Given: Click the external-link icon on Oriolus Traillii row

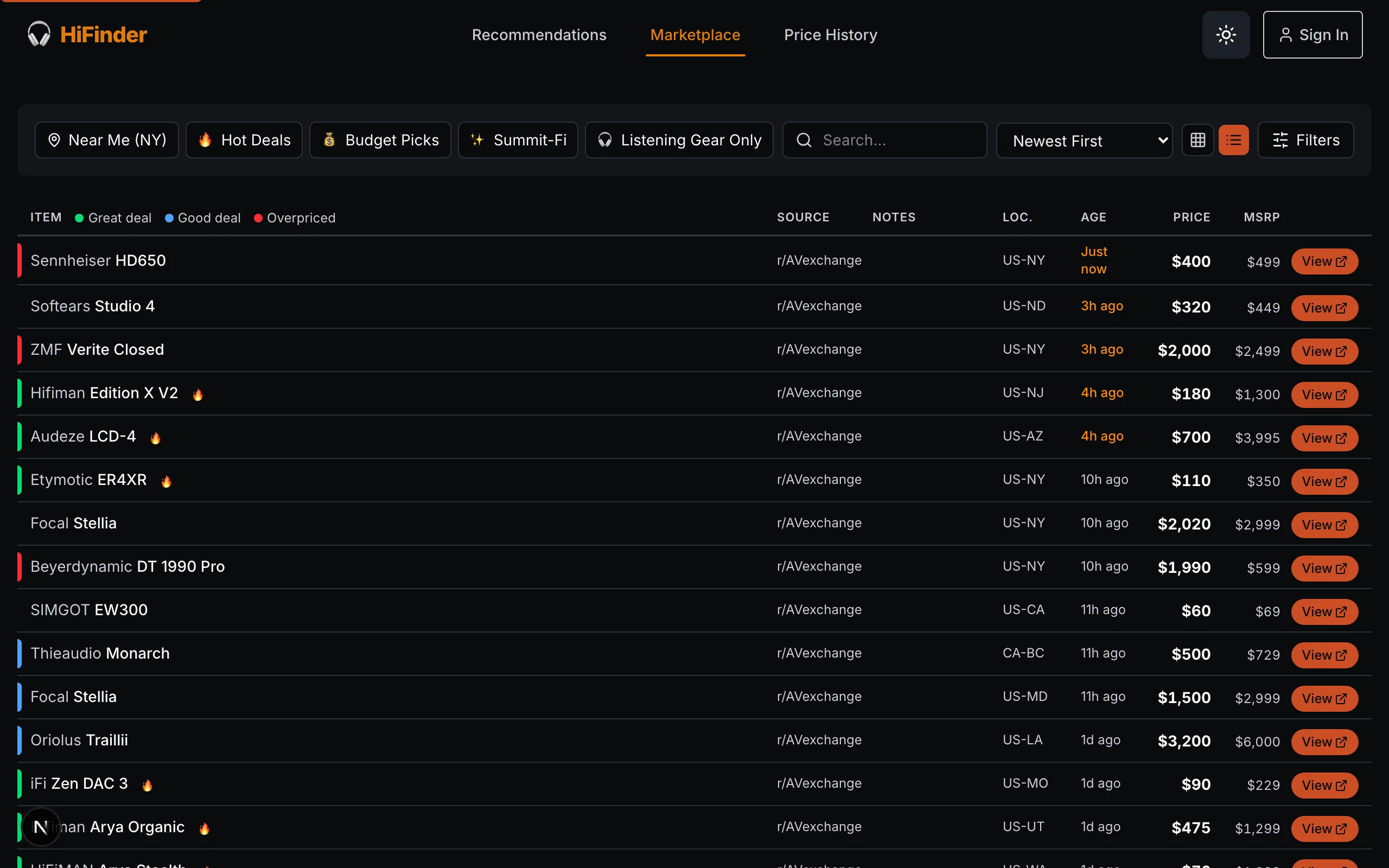Looking at the screenshot, I should click(1341, 742).
